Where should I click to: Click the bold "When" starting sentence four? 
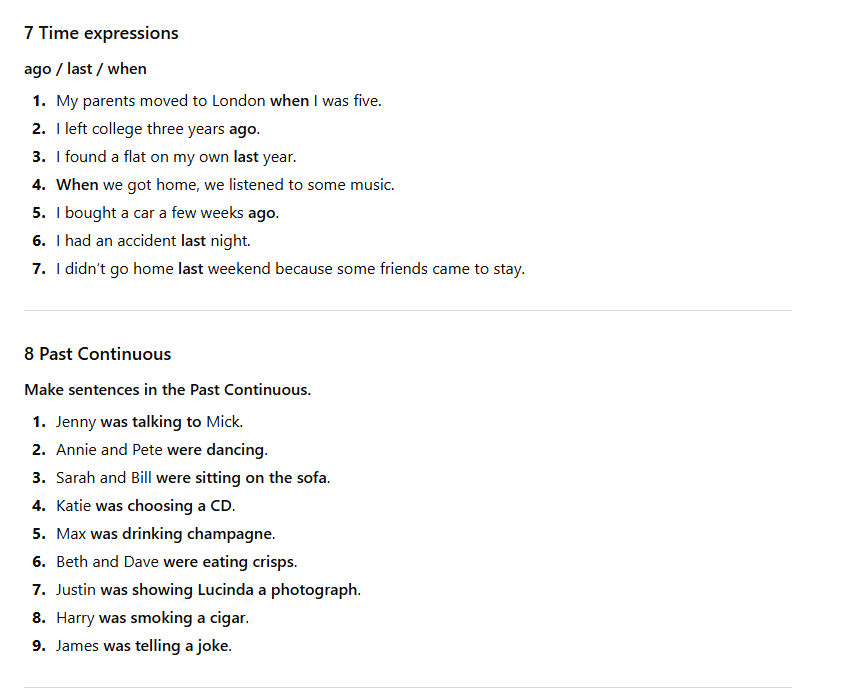(x=77, y=185)
